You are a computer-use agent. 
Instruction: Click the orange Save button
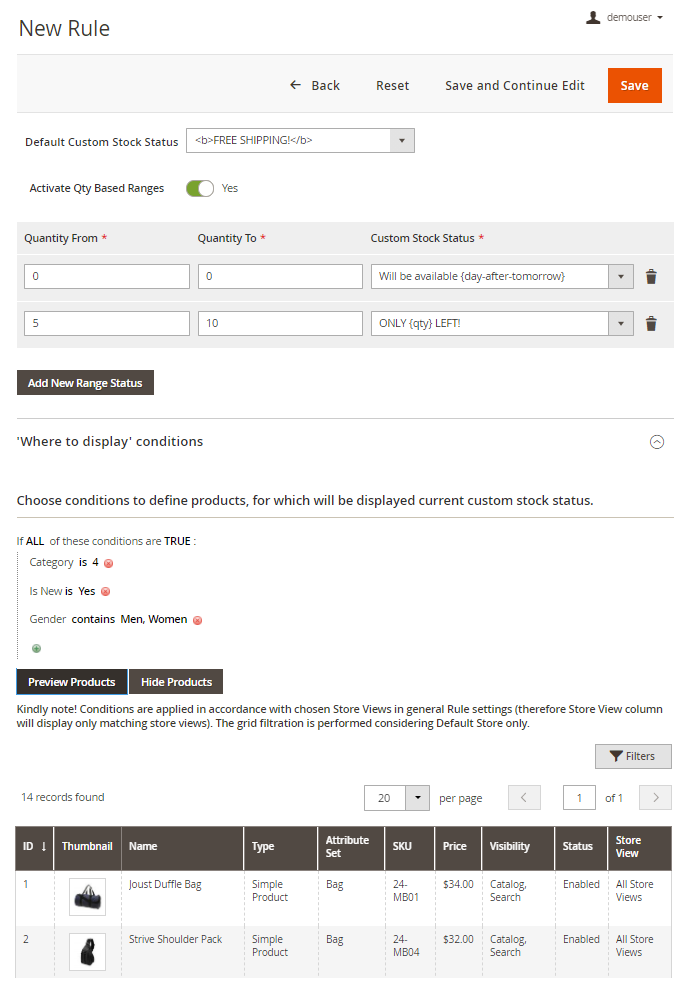click(634, 85)
